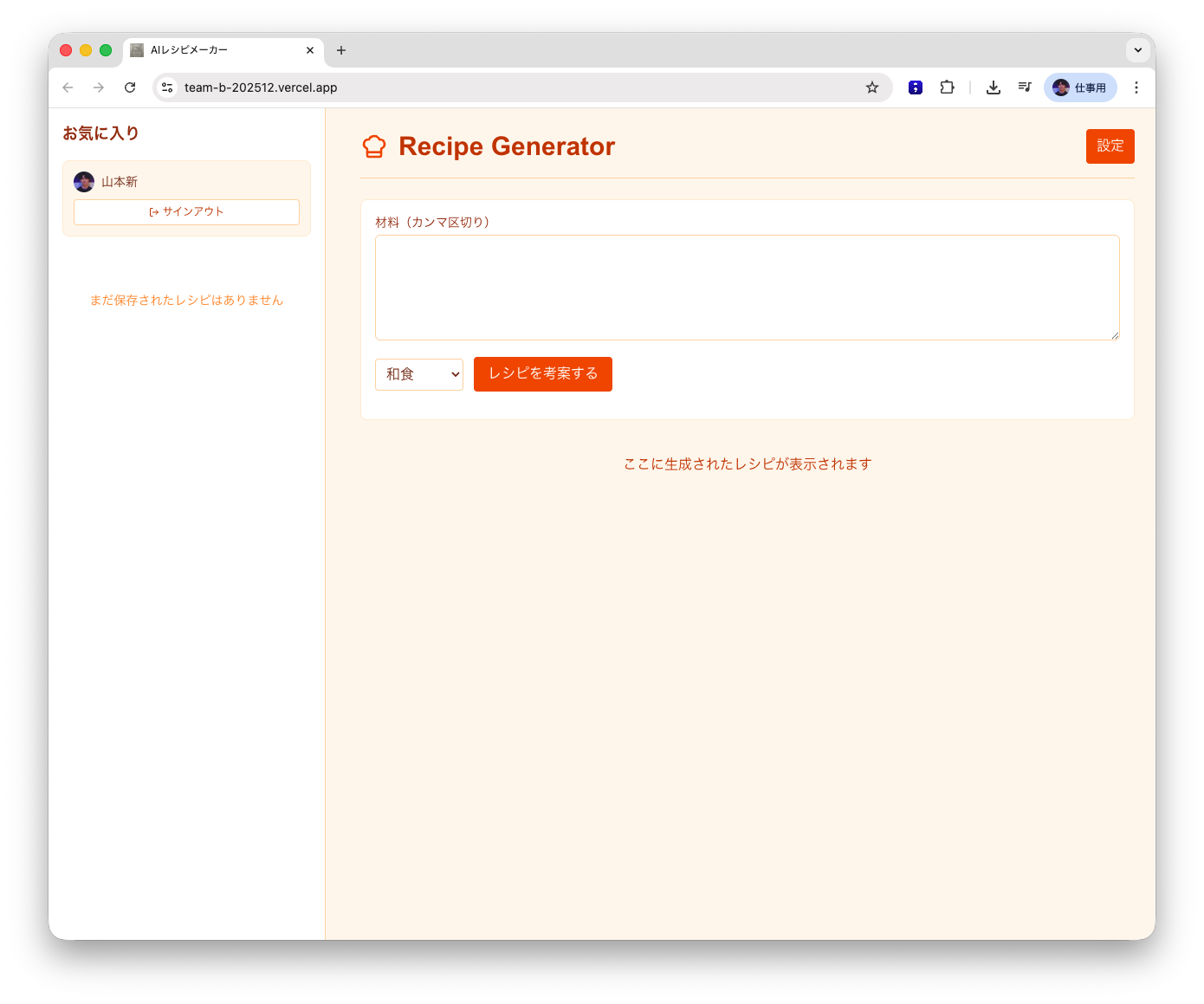Viewport: 1204px width, 1004px height.
Task: Click the site permissions icon in the address bar
Action: tap(166, 87)
